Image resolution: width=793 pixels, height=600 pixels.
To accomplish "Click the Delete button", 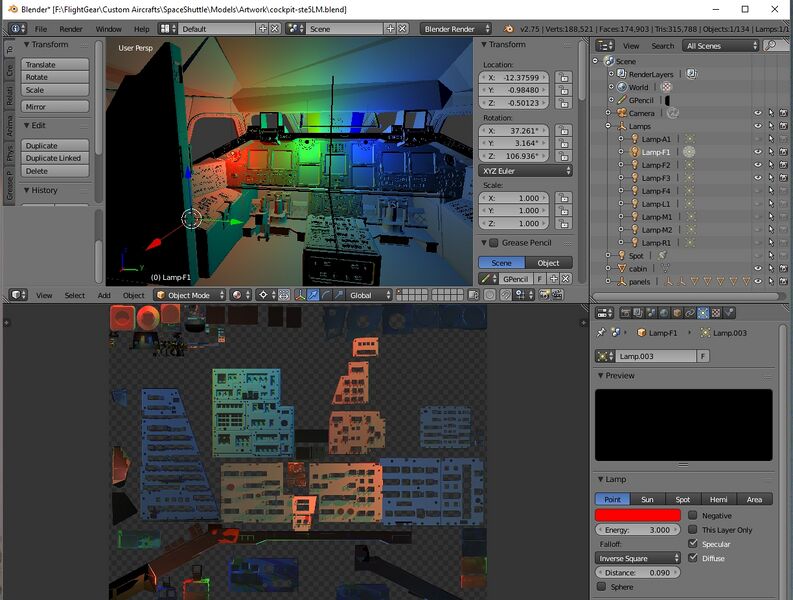I will tap(55, 171).
